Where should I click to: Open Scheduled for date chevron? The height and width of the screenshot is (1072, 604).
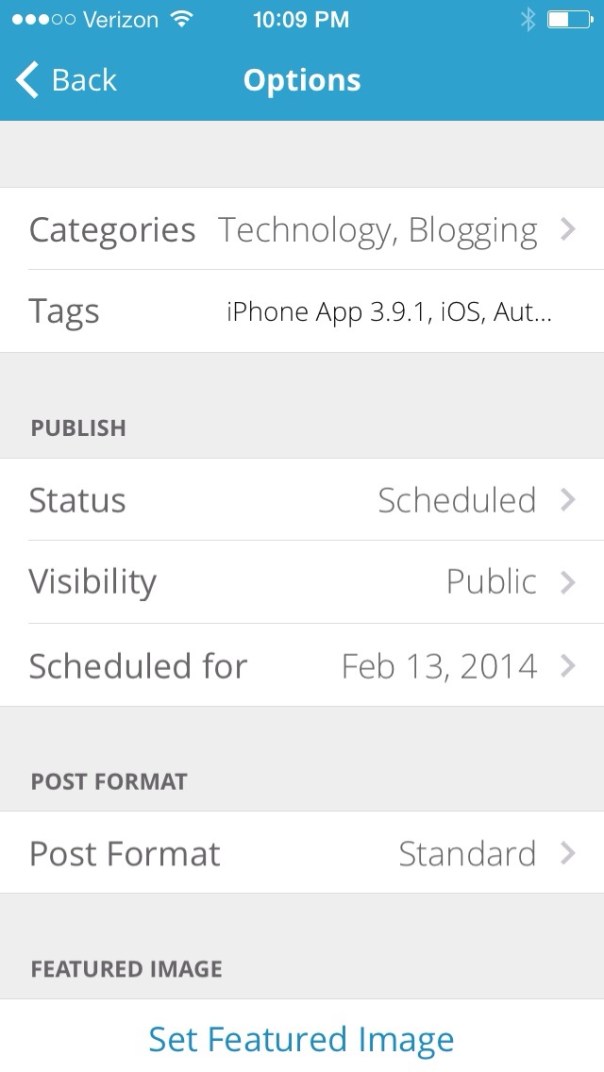pyautogui.click(x=568, y=666)
